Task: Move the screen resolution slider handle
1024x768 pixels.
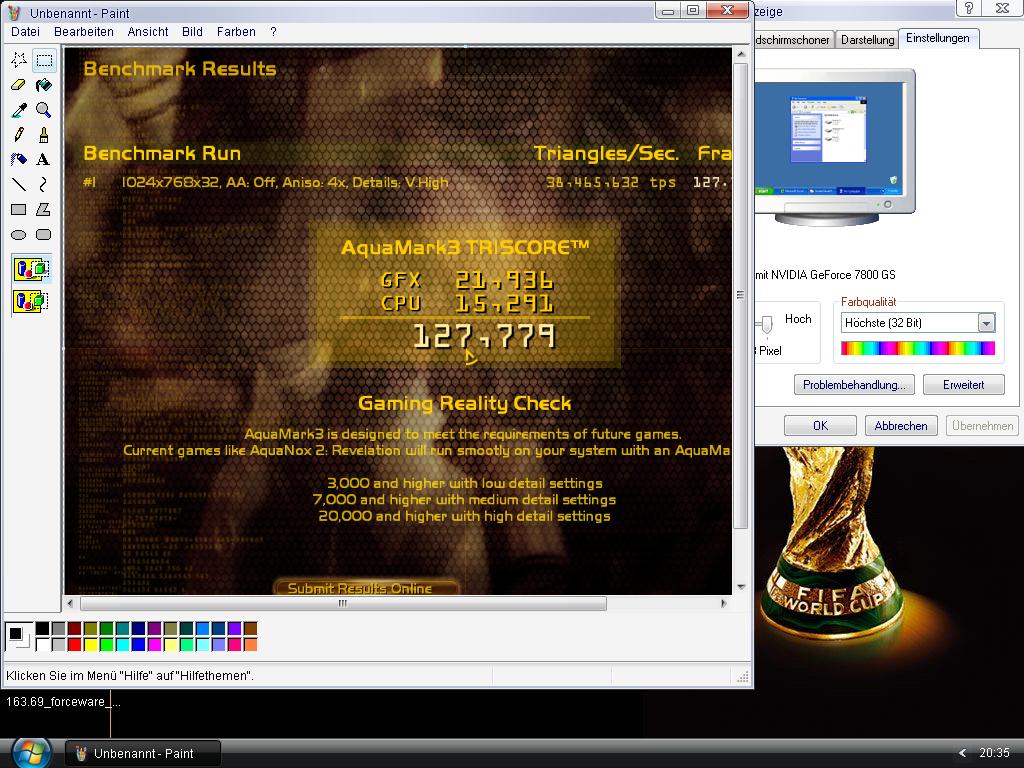Action: [767, 324]
